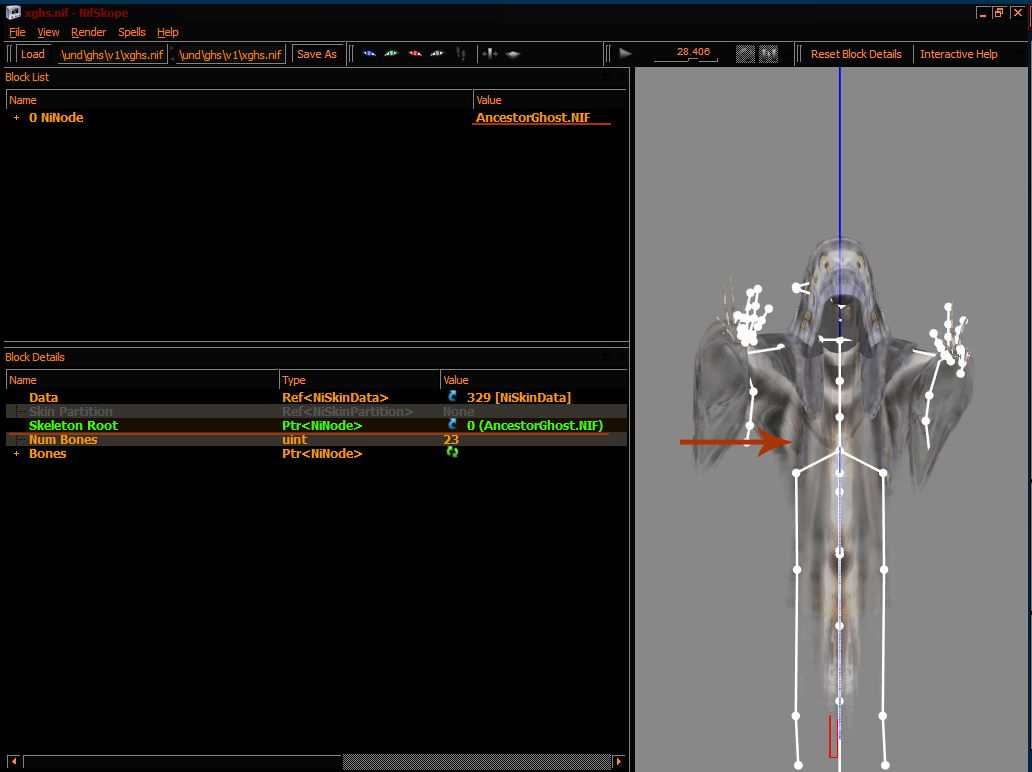This screenshot has width=1032, height=772.
Task: Click the Value column header in Block Details
Action: (533, 380)
